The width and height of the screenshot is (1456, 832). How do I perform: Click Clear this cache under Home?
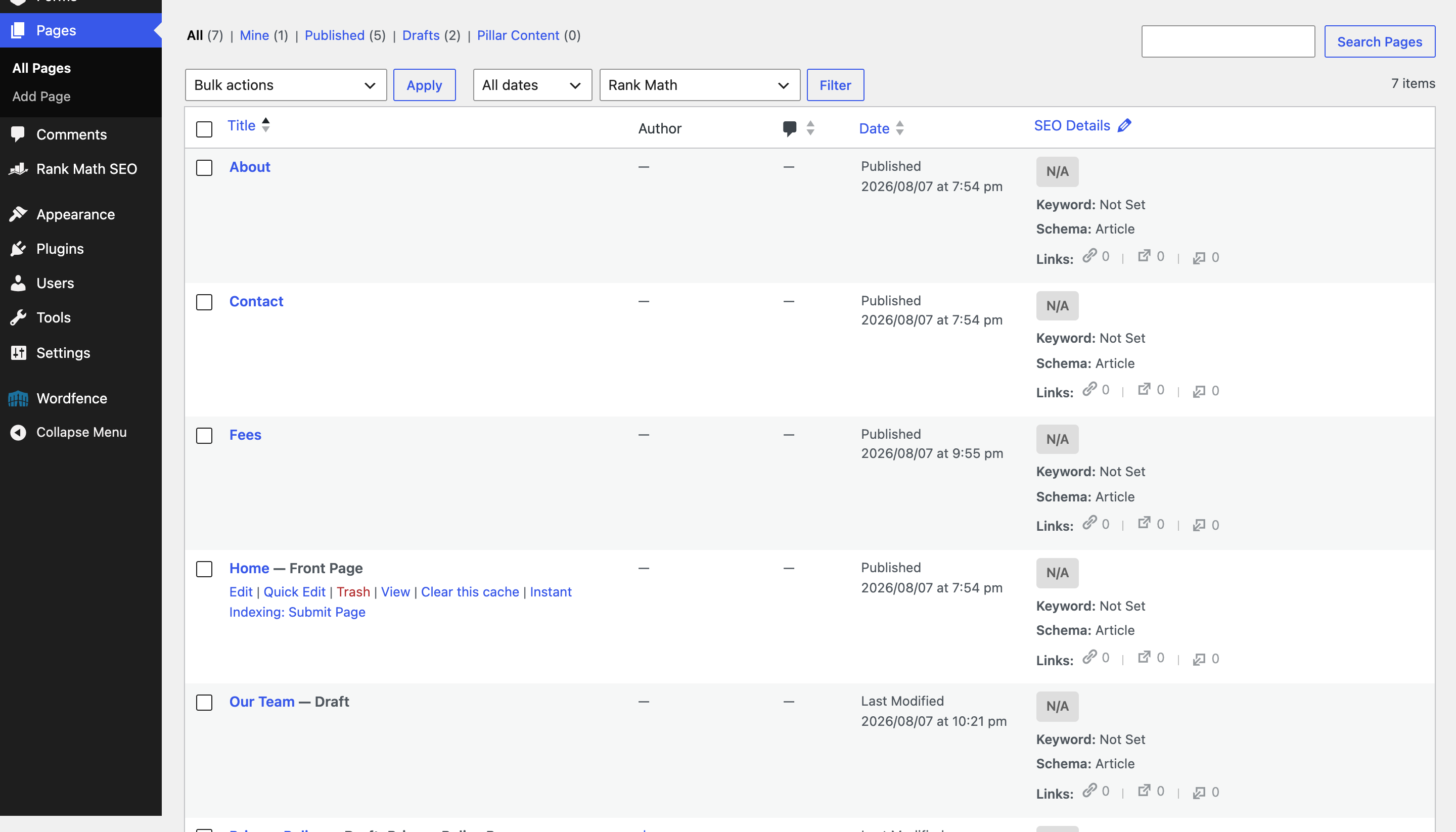470,592
